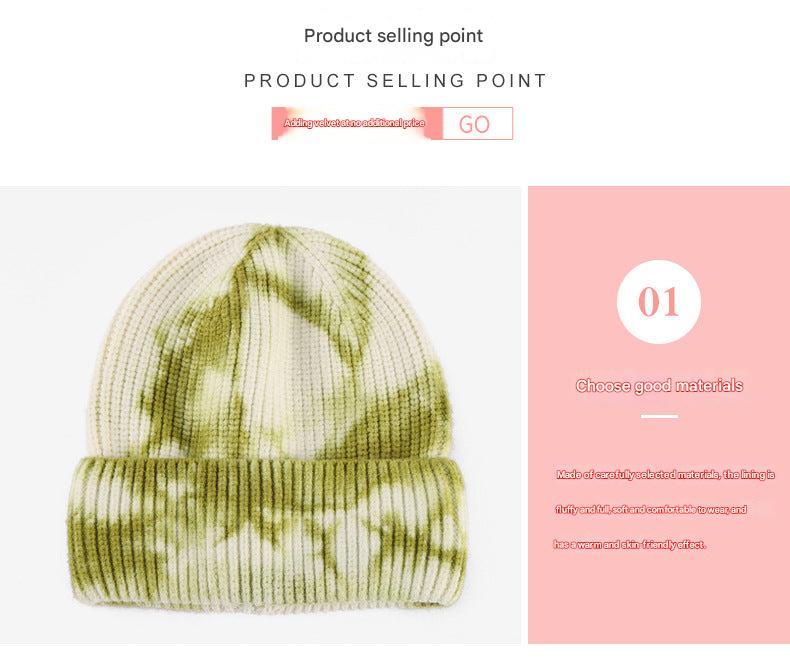Select the 'Product selling point' heading
The width and height of the screenshot is (790, 664).
pos(393,36)
